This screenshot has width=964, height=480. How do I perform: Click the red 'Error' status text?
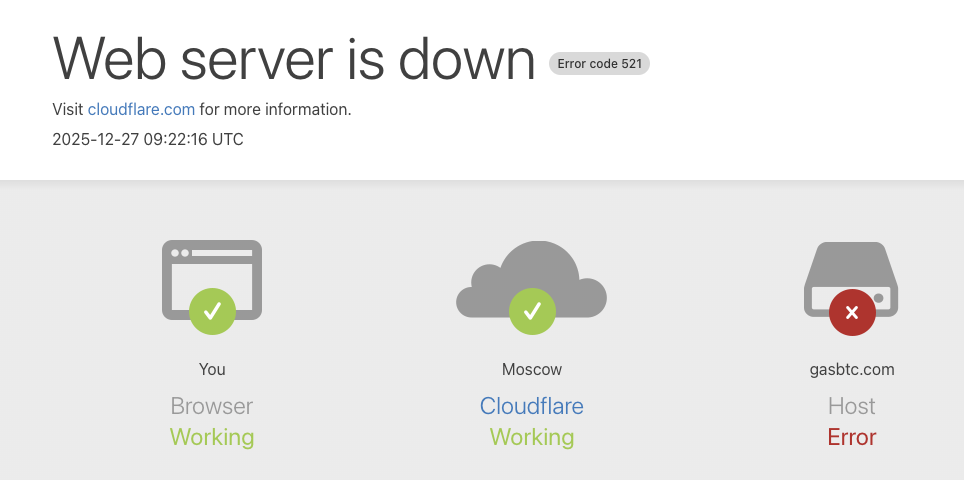click(x=852, y=437)
